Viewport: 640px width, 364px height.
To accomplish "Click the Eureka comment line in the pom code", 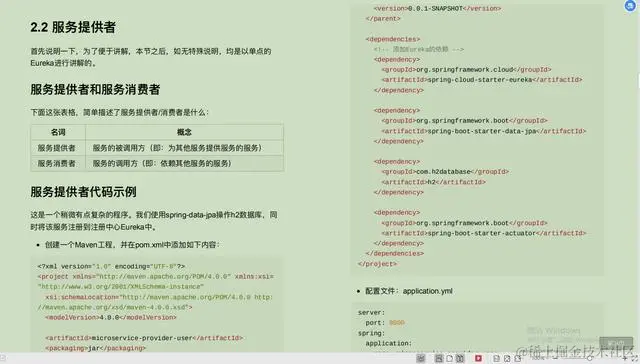I will [x=419, y=49].
